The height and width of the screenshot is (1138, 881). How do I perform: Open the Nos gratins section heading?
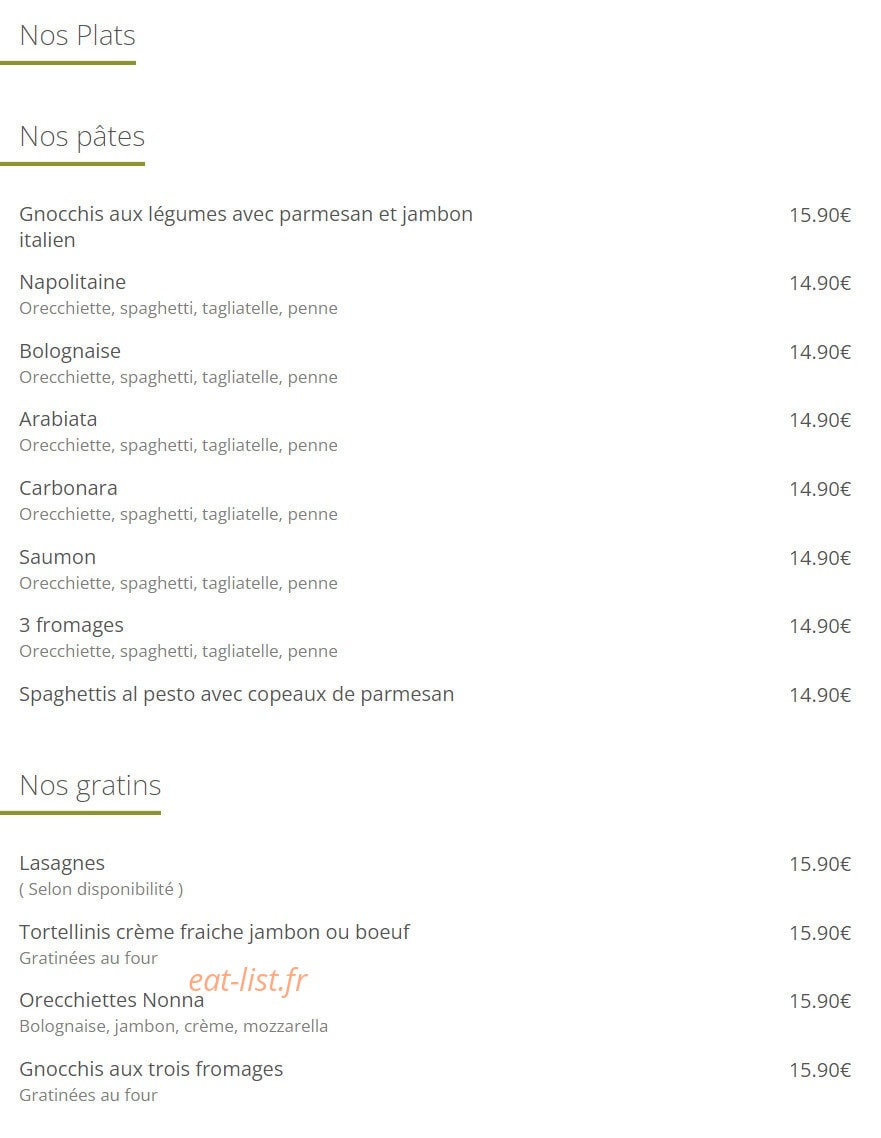90,785
